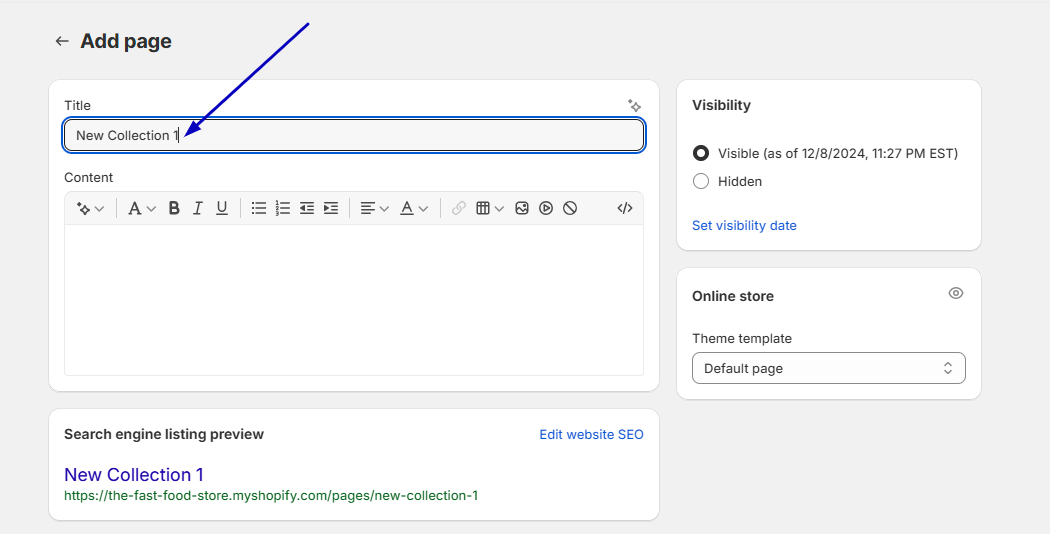Image resolution: width=1050 pixels, height=534 pixels.
Task: Click the Edit website SEO link
Action: [591, 435]
